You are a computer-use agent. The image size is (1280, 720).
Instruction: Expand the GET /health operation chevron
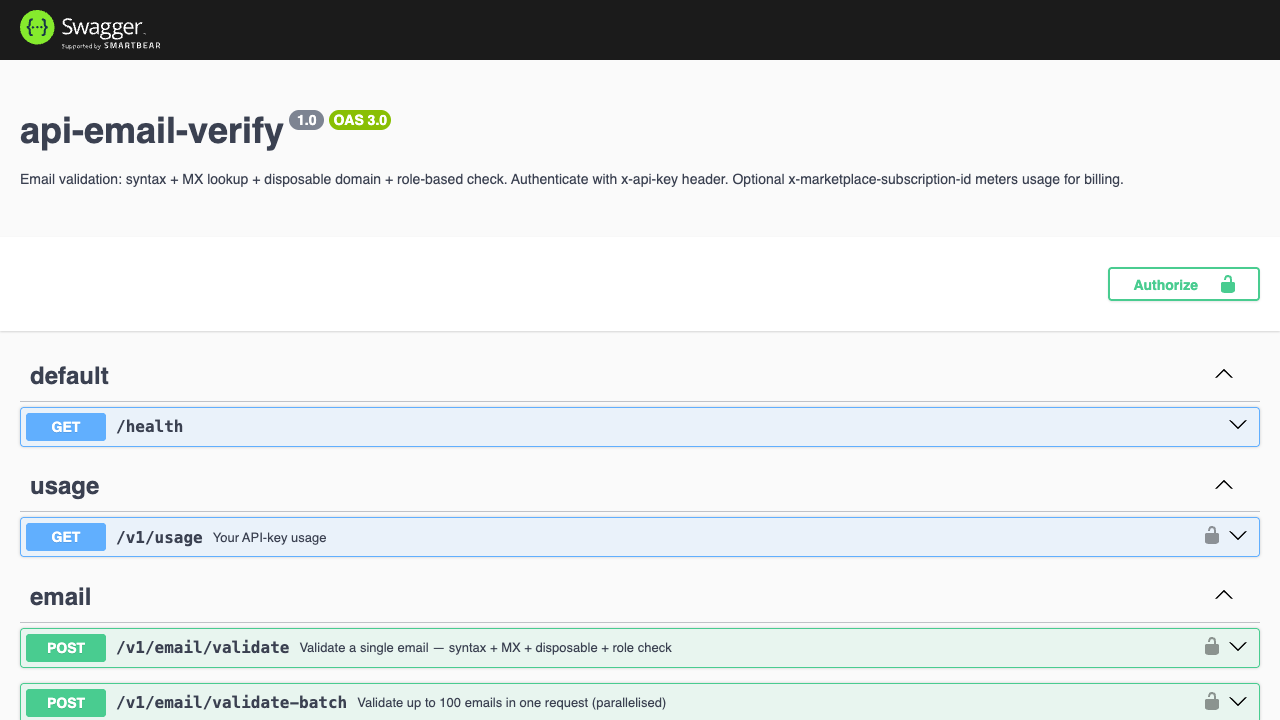click(1238, 425)
